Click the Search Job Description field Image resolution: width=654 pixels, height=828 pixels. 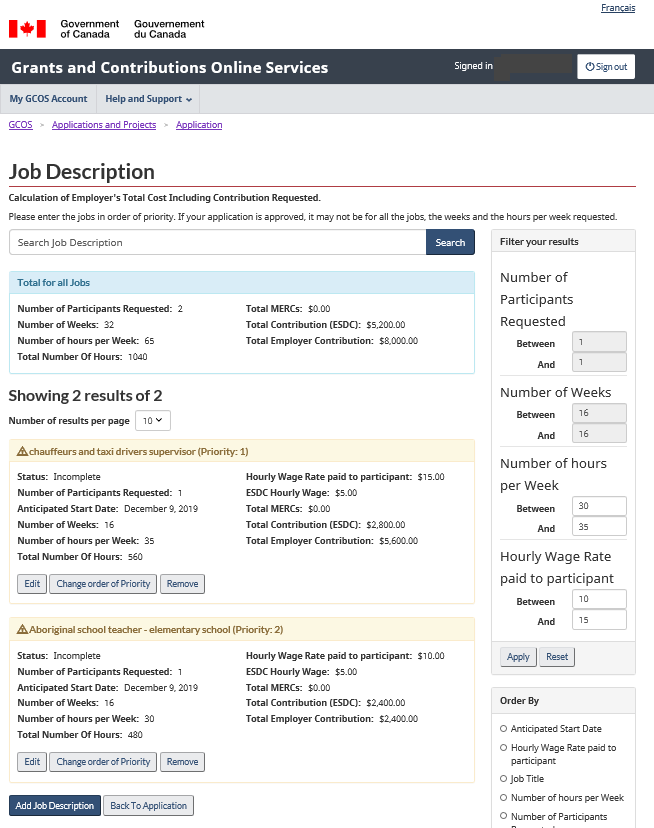pyautogui.click(x=217, y=242)
